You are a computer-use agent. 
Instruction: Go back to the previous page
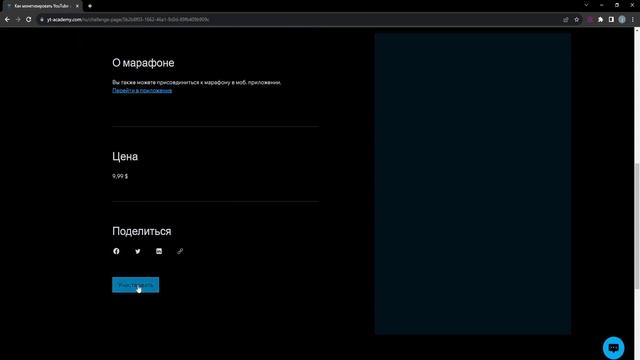7,19
